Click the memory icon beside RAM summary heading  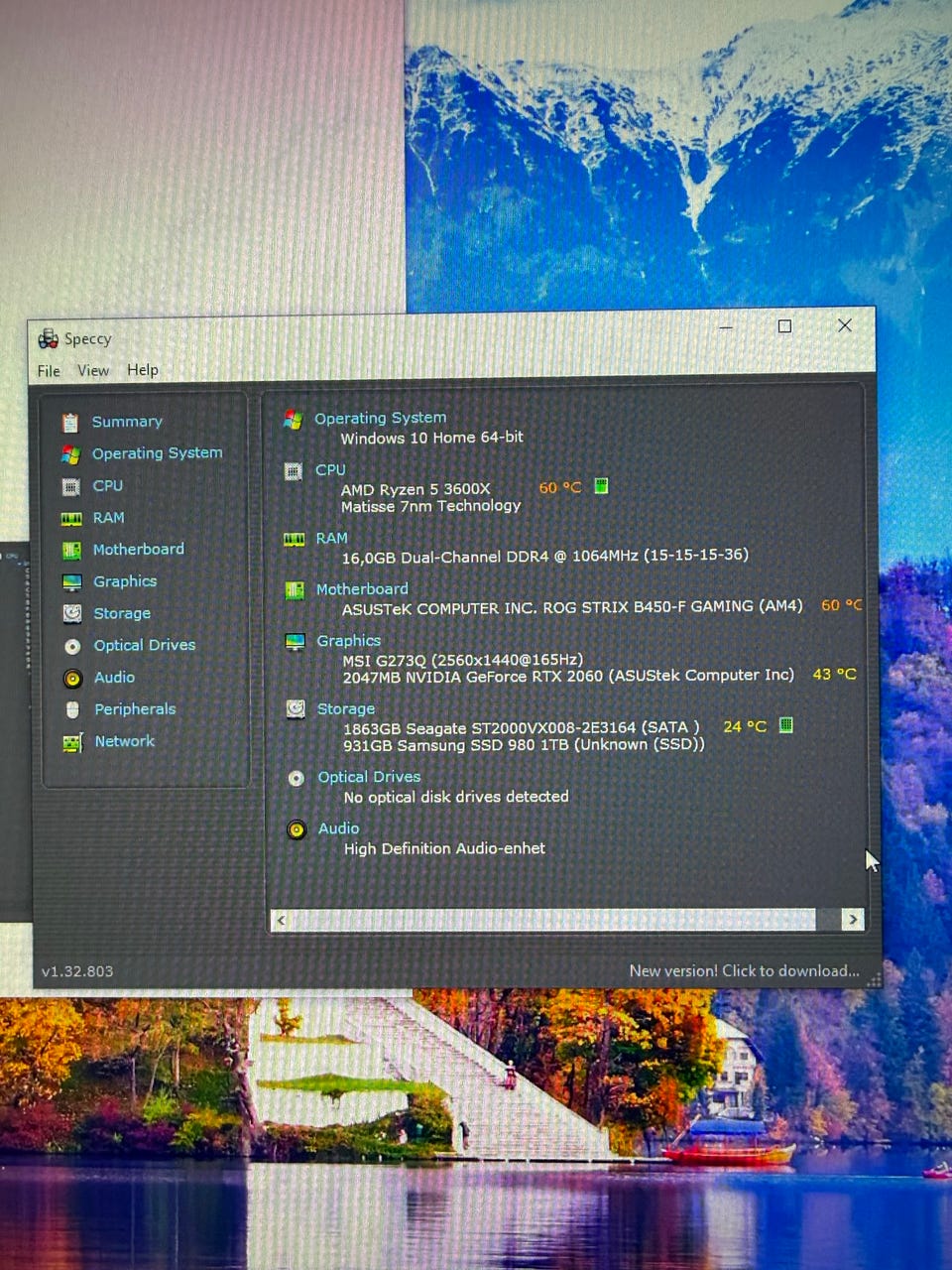[295, 540]
